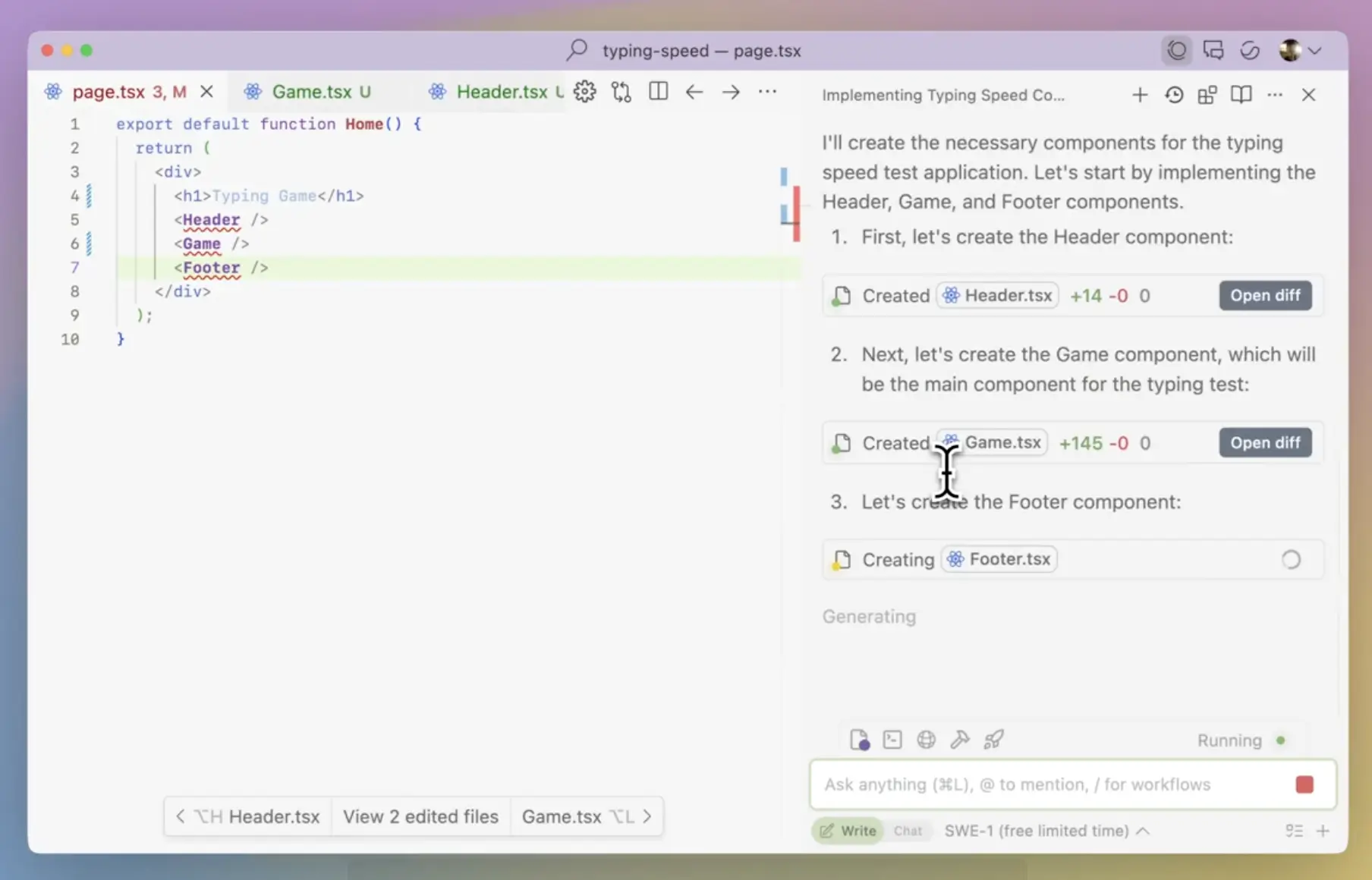The image size is (1372, 880).
Task: Switch to Write mode
Action: pyautogui.click(x=848, y=831)
